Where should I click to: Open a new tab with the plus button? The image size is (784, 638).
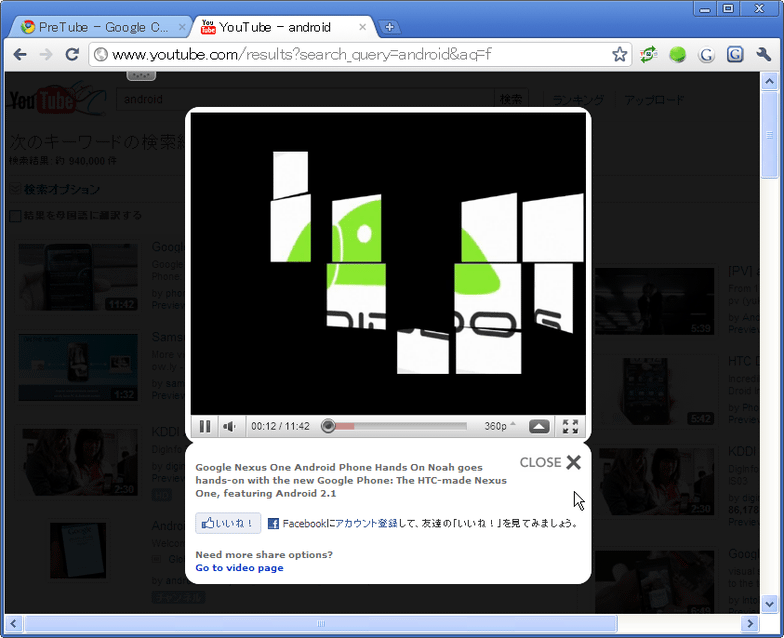(x=390, y=27)
